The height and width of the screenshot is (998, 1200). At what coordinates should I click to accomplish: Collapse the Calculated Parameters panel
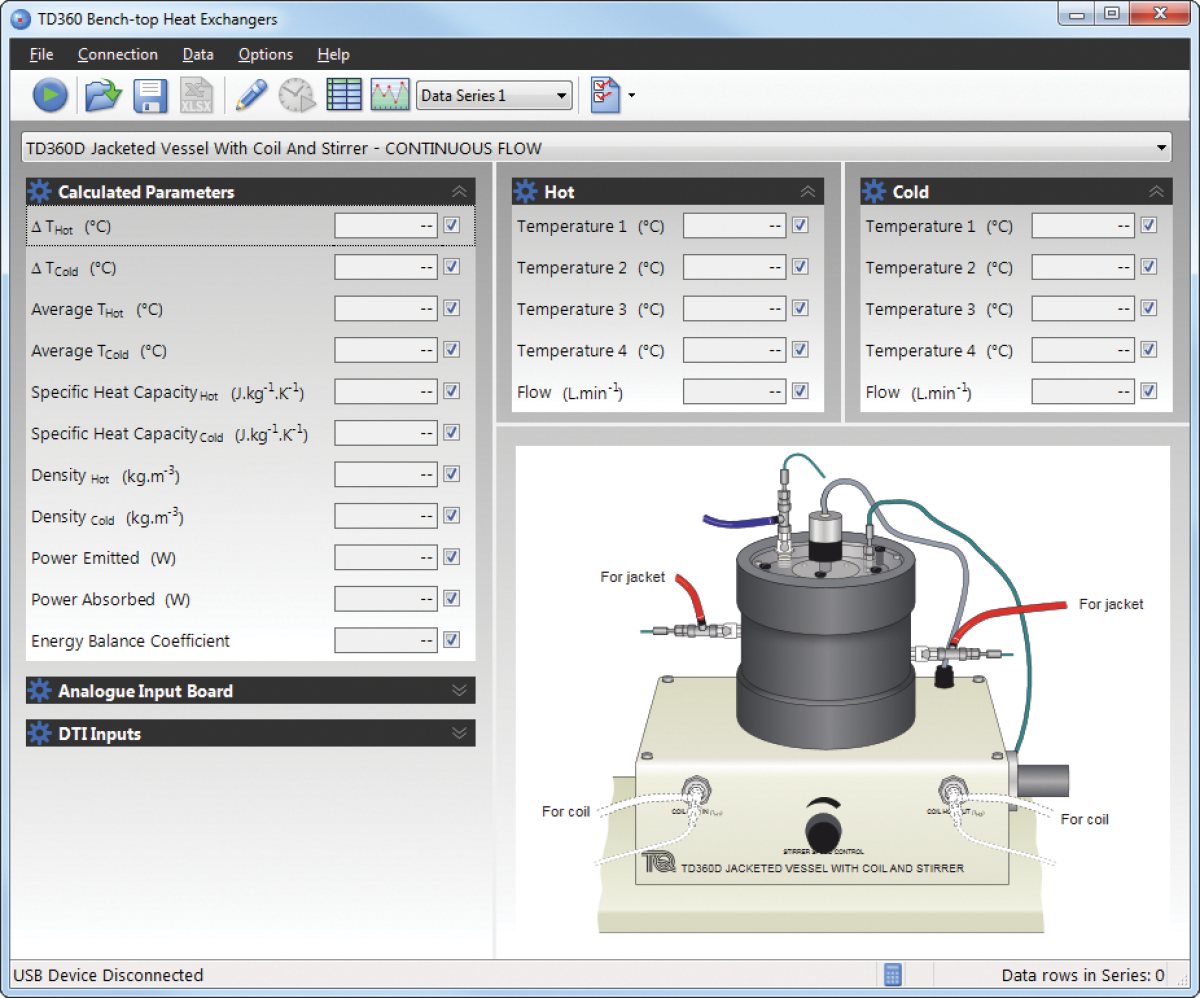459,192
